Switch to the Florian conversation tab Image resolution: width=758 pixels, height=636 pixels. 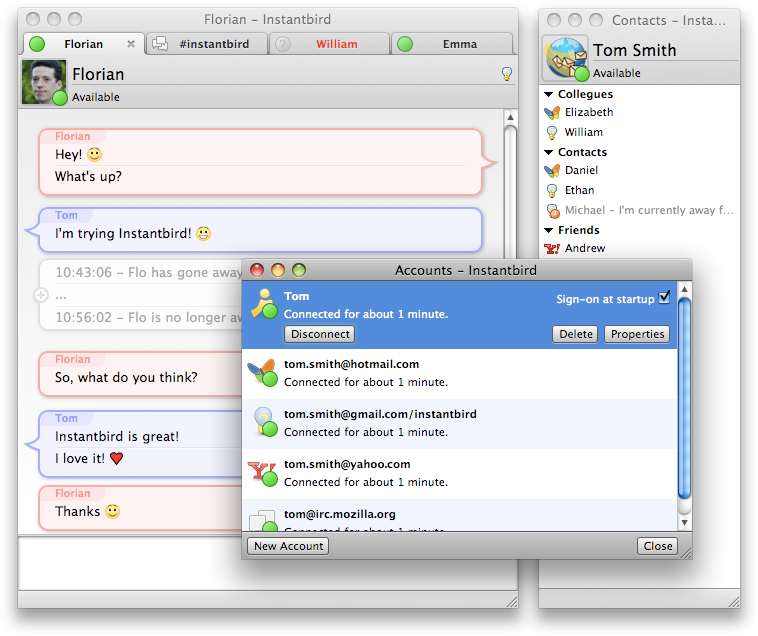(x=83, y=44)
